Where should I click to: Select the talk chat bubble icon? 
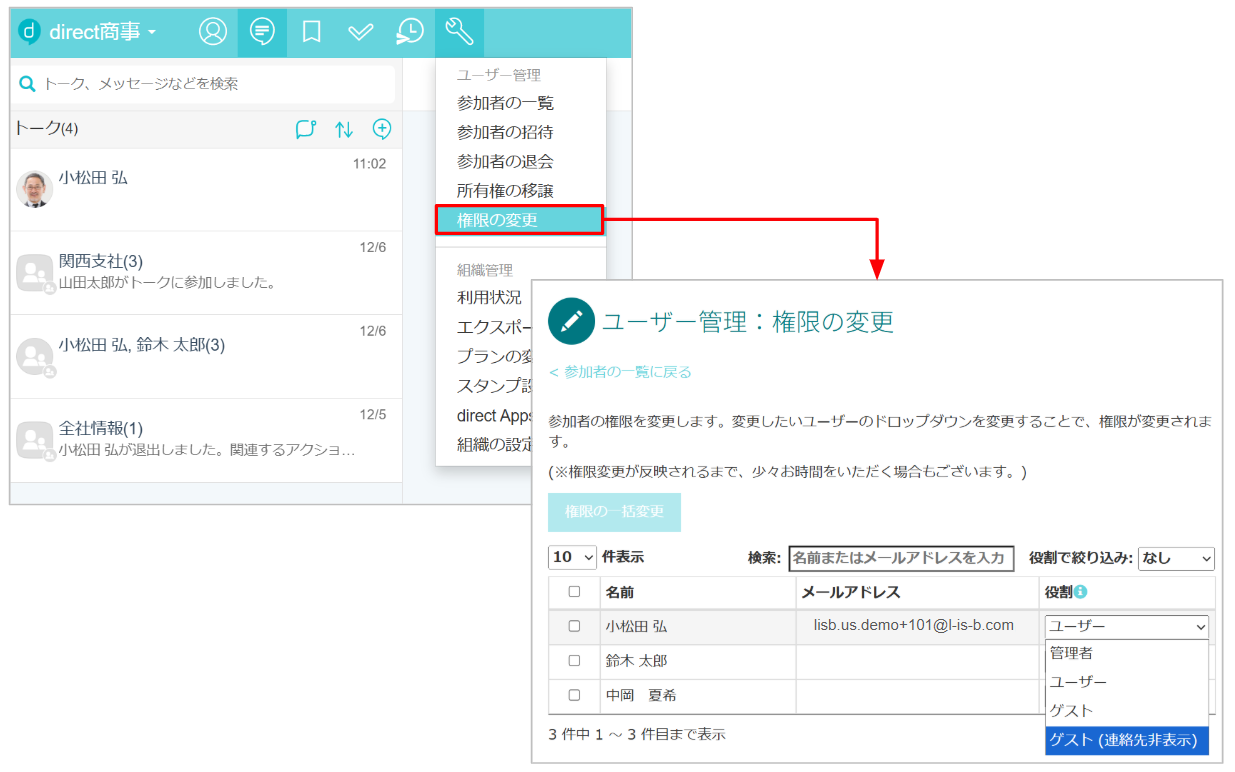point(262,32)
